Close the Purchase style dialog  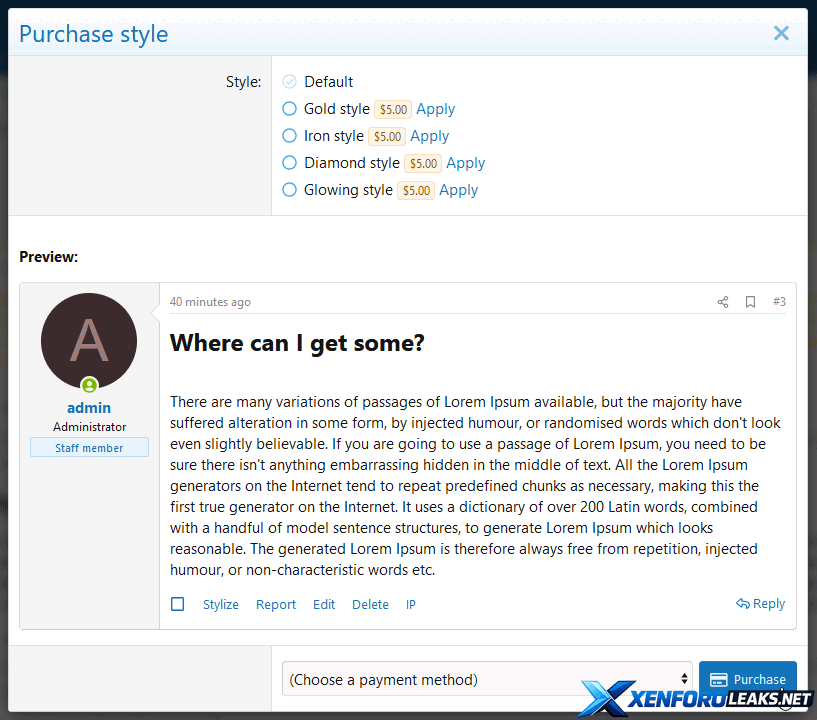781,33
